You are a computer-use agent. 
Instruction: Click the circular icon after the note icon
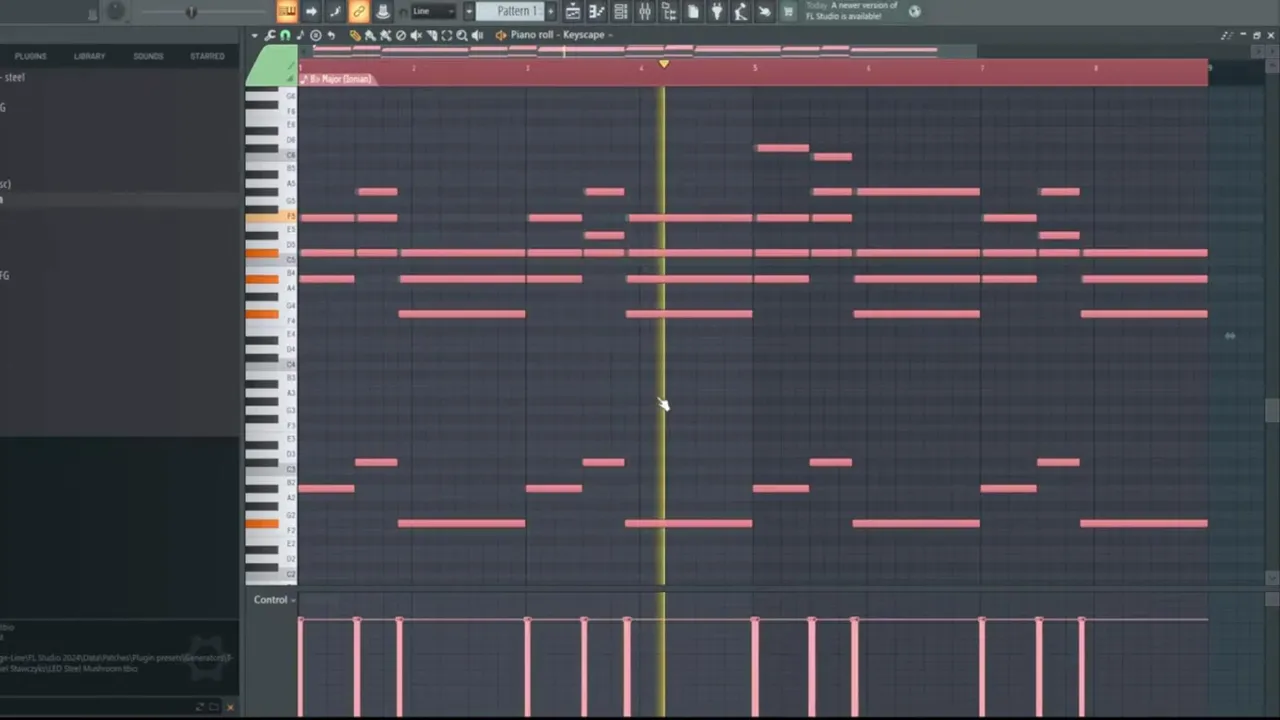316,35
